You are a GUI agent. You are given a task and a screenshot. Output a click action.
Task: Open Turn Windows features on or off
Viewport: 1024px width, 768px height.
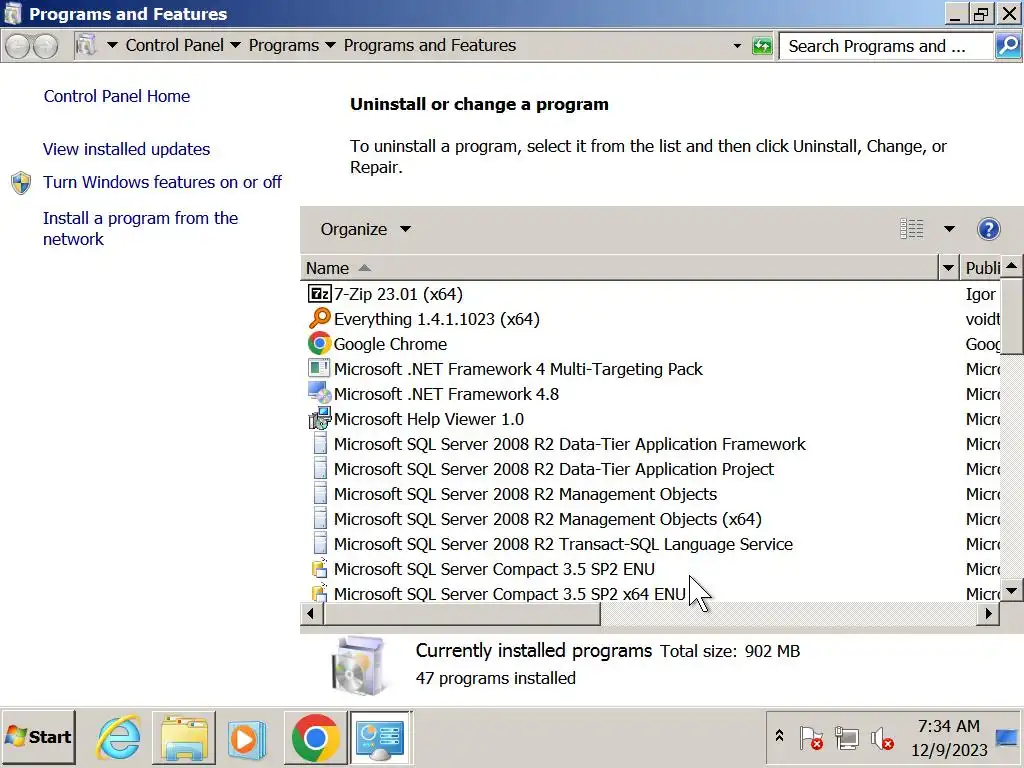(162, 182)
